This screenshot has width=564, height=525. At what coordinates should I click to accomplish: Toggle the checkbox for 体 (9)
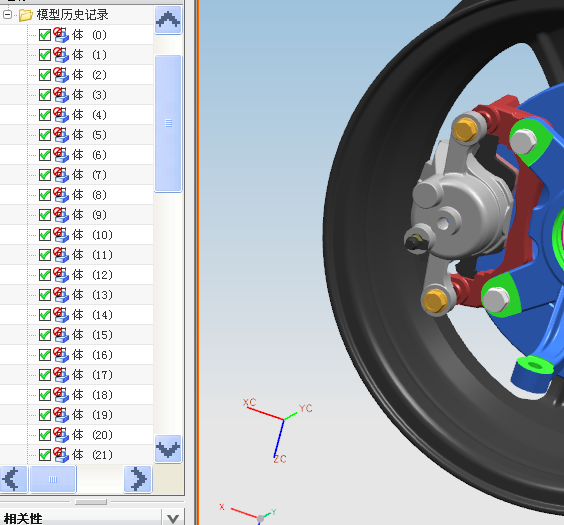click(x=45, y=215)
